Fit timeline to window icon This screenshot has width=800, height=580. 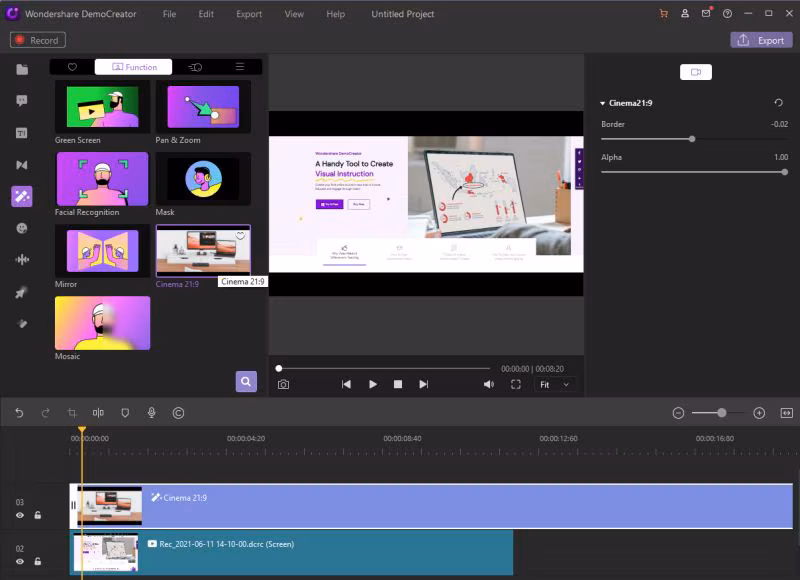(786, 413)
